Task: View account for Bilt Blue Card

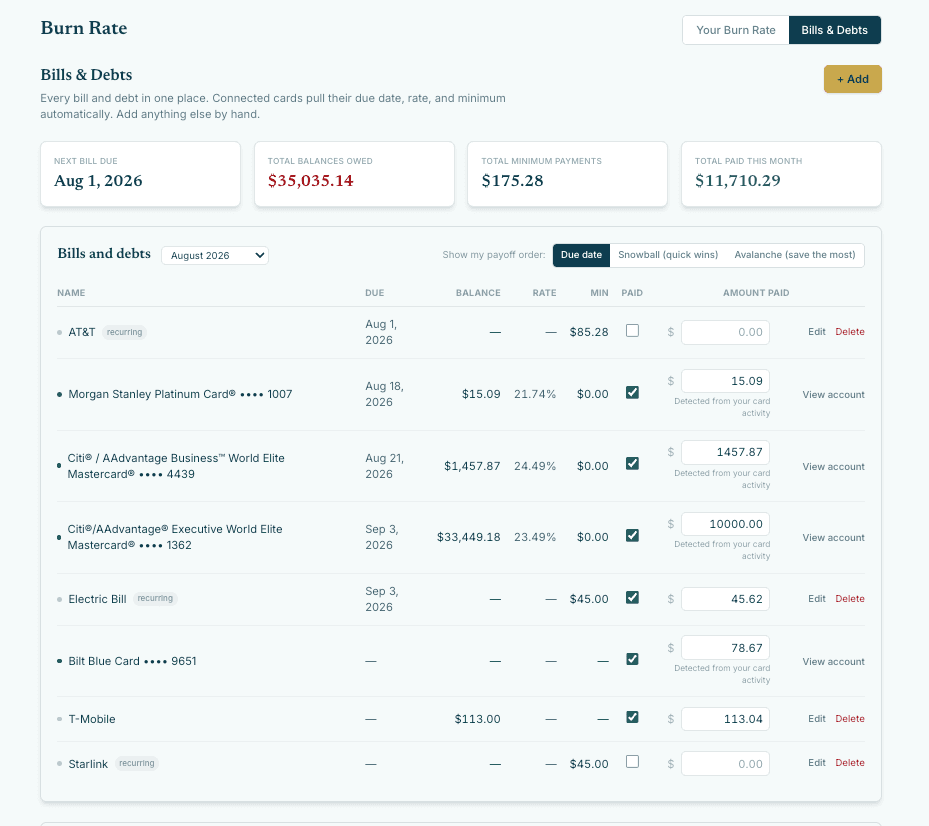Action: click(833, 662)
